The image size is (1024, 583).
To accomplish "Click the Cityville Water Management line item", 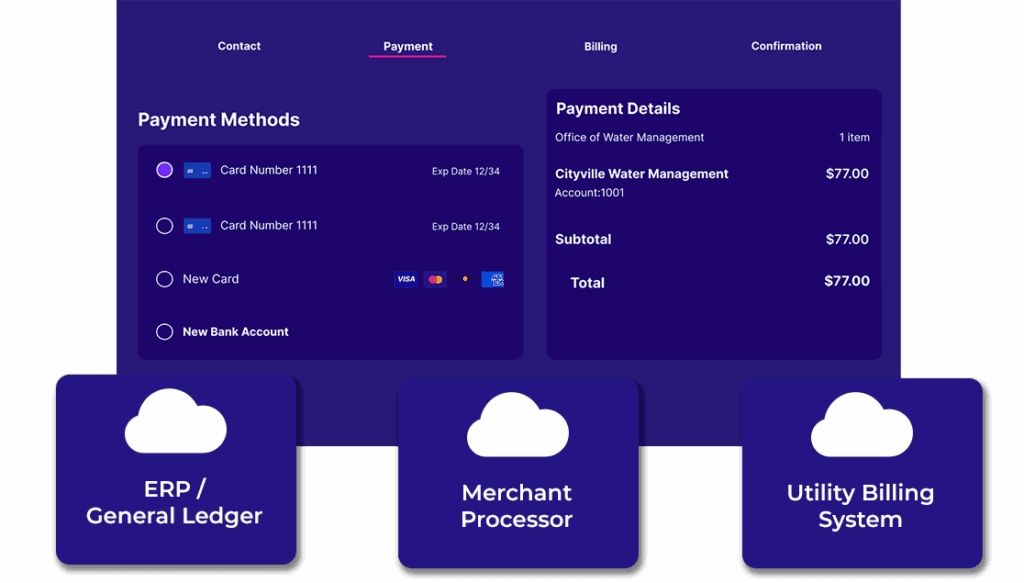I will pos(642,174).
